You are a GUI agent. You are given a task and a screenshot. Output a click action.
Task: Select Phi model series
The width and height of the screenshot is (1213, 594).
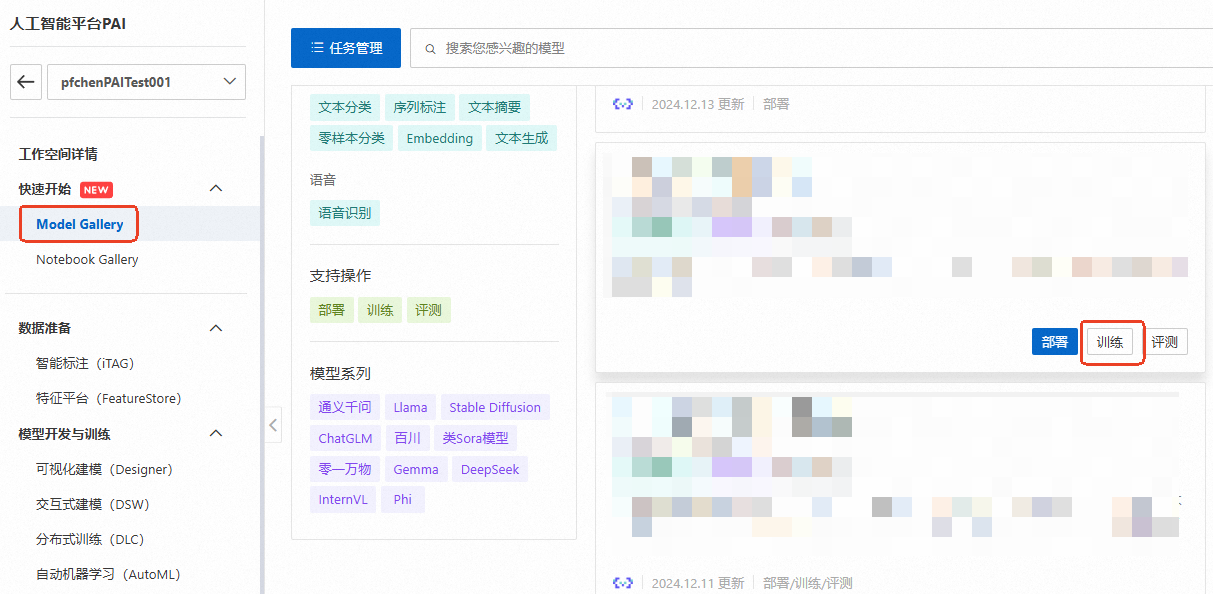pos(403,499)
